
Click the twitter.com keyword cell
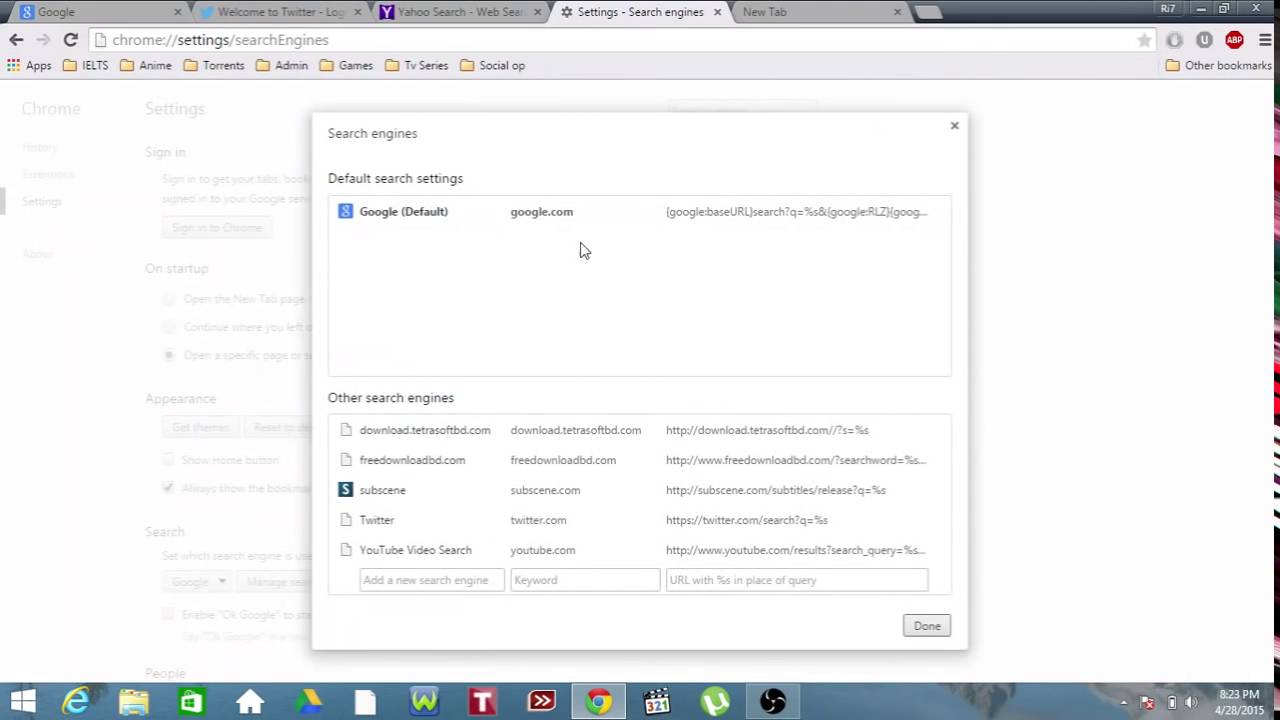538,520
